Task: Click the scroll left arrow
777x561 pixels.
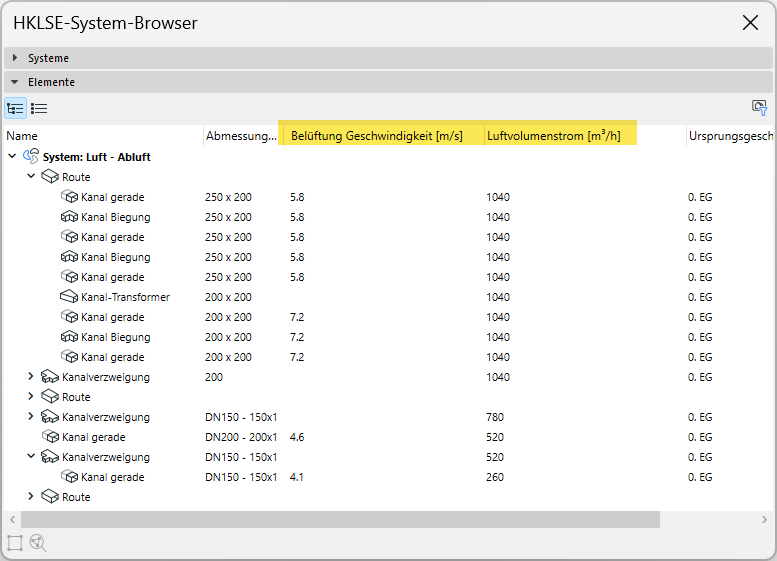Action: point(13,519)
